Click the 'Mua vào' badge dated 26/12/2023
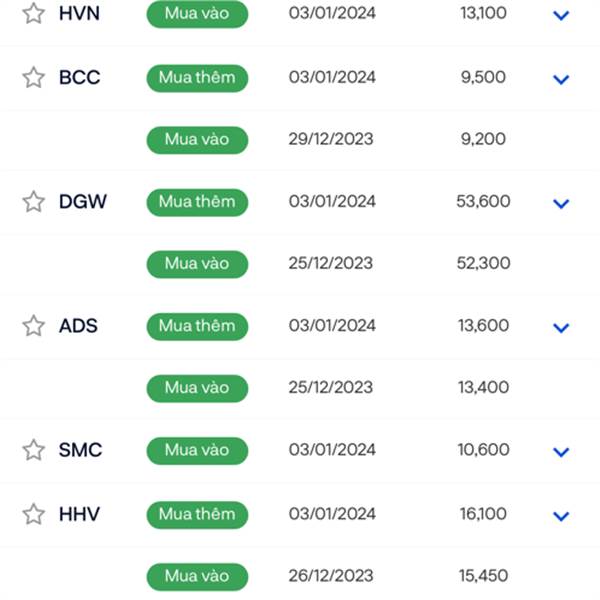Screen dimensions: 600x600 tap(197, 577)
